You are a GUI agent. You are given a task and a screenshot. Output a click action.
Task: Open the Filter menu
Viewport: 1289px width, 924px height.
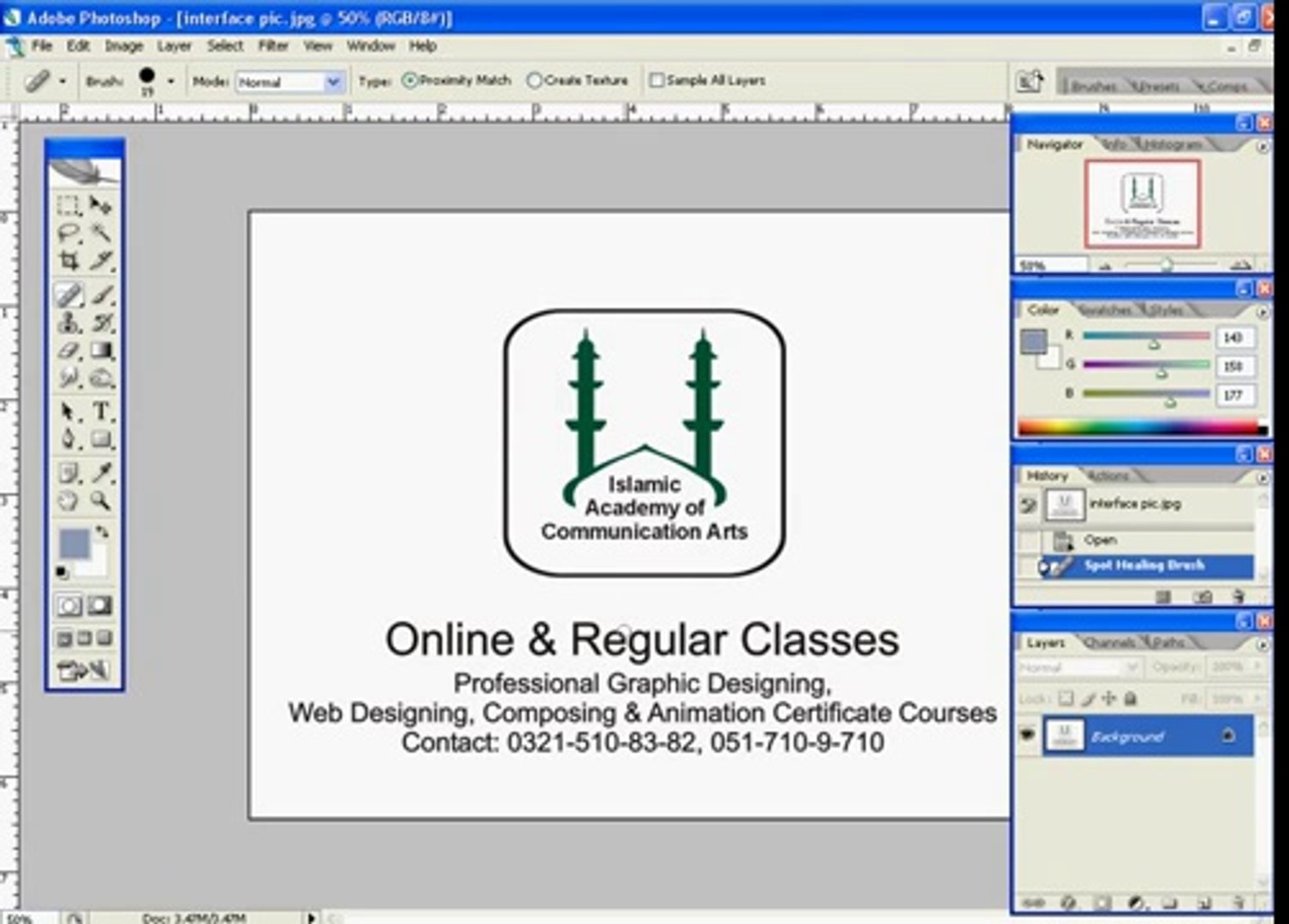coord(273,45)
